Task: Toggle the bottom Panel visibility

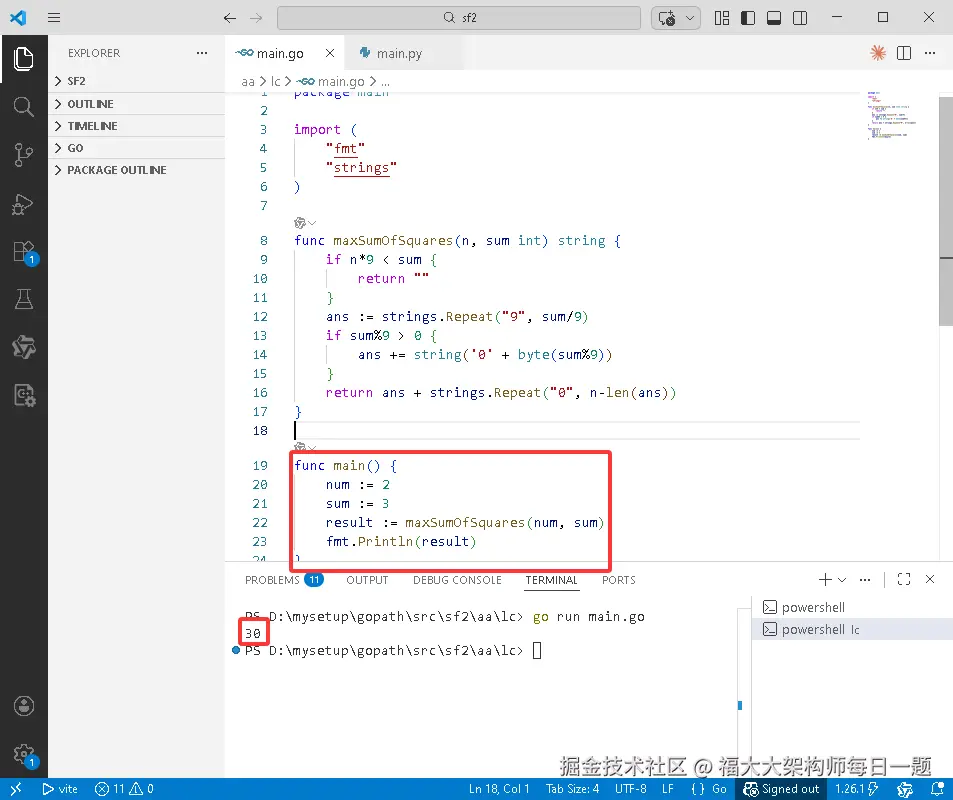Action: click(774, 18)
